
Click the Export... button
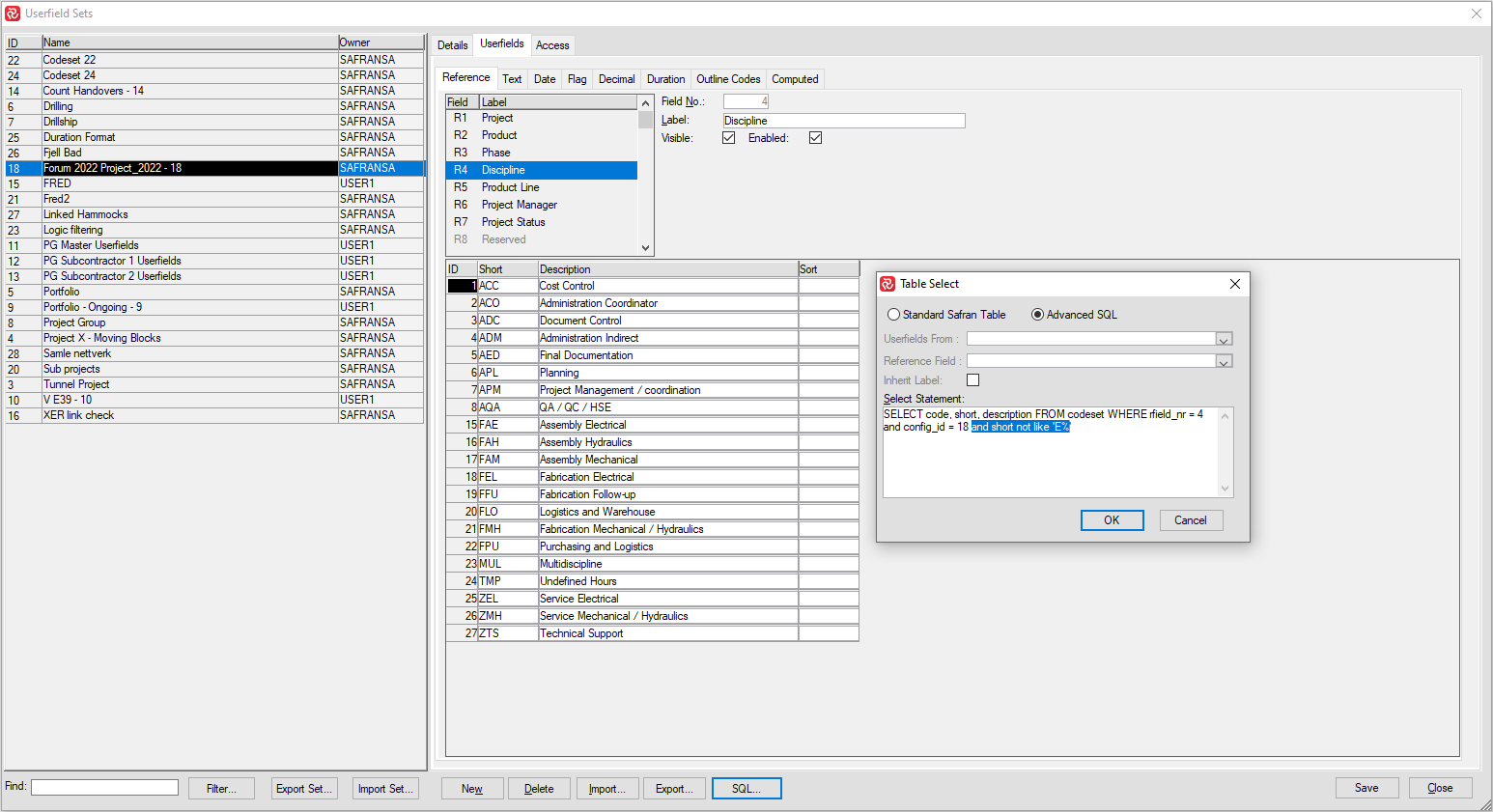tap(674, 789)
